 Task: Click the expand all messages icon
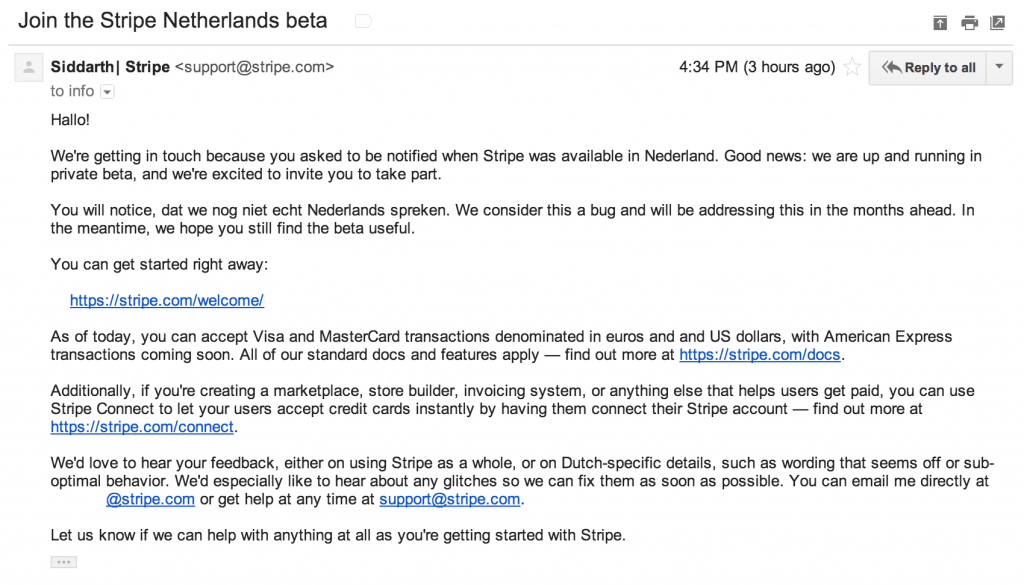[x=939, y=23]
